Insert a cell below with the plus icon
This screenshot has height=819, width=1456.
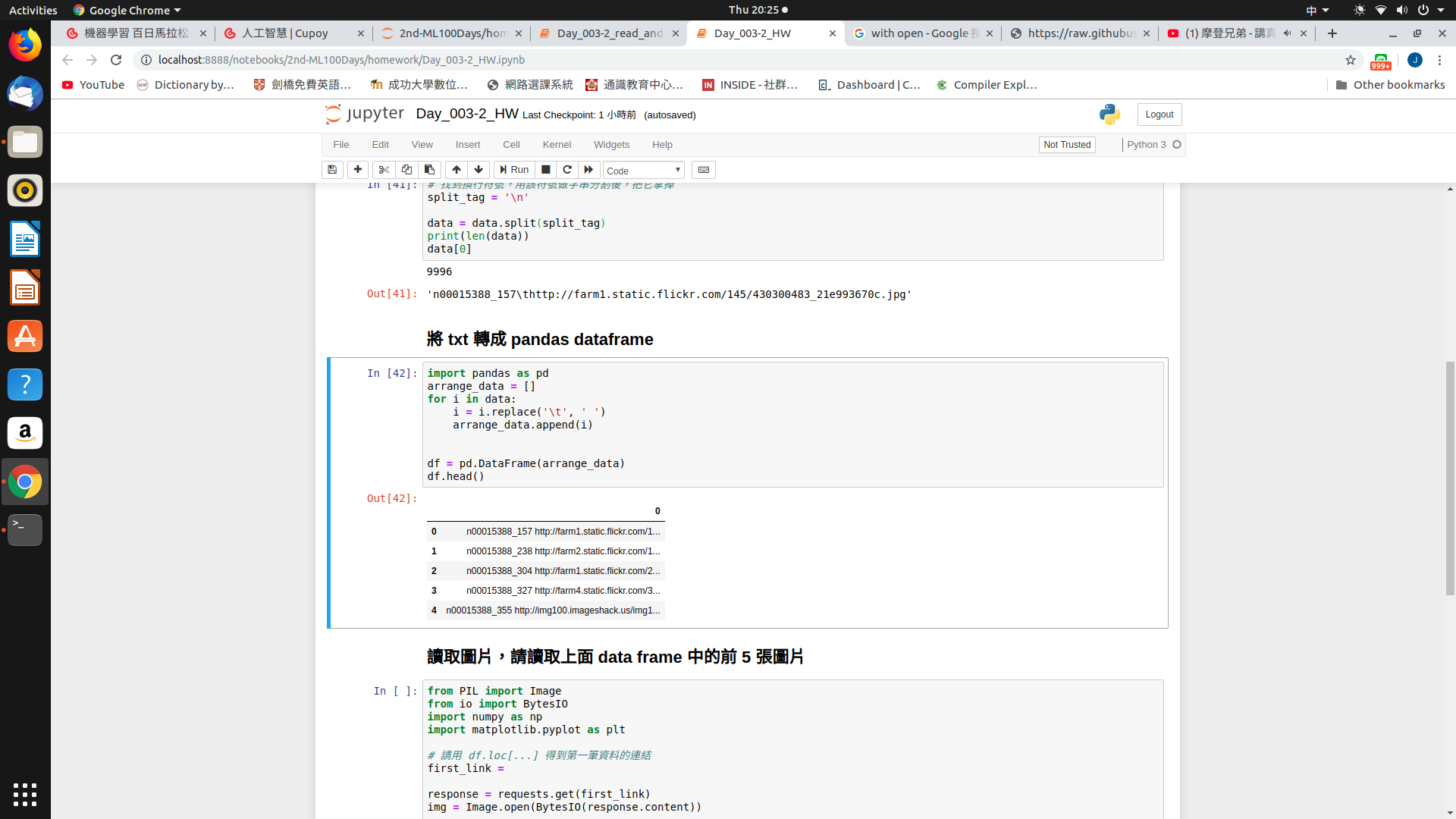coord(358,170)
